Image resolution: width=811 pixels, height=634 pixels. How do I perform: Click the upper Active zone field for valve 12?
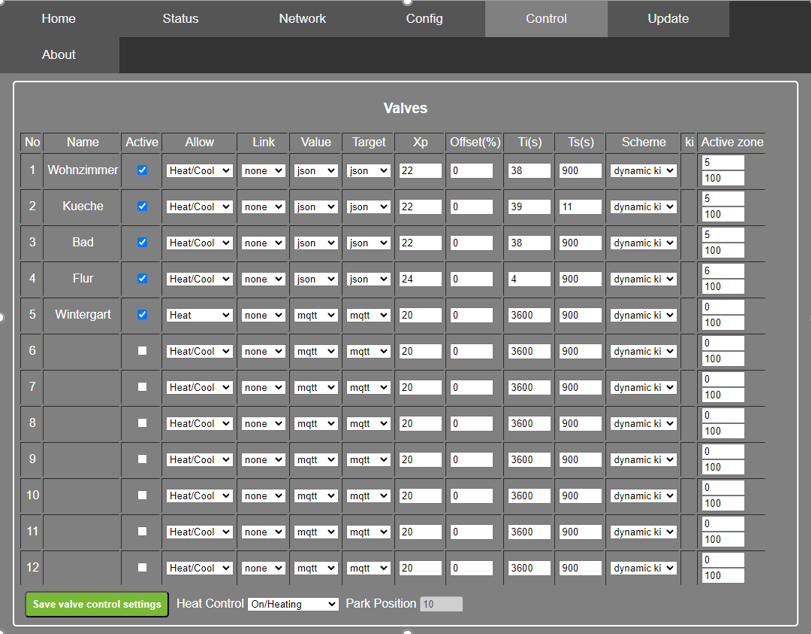pos(723,560)
